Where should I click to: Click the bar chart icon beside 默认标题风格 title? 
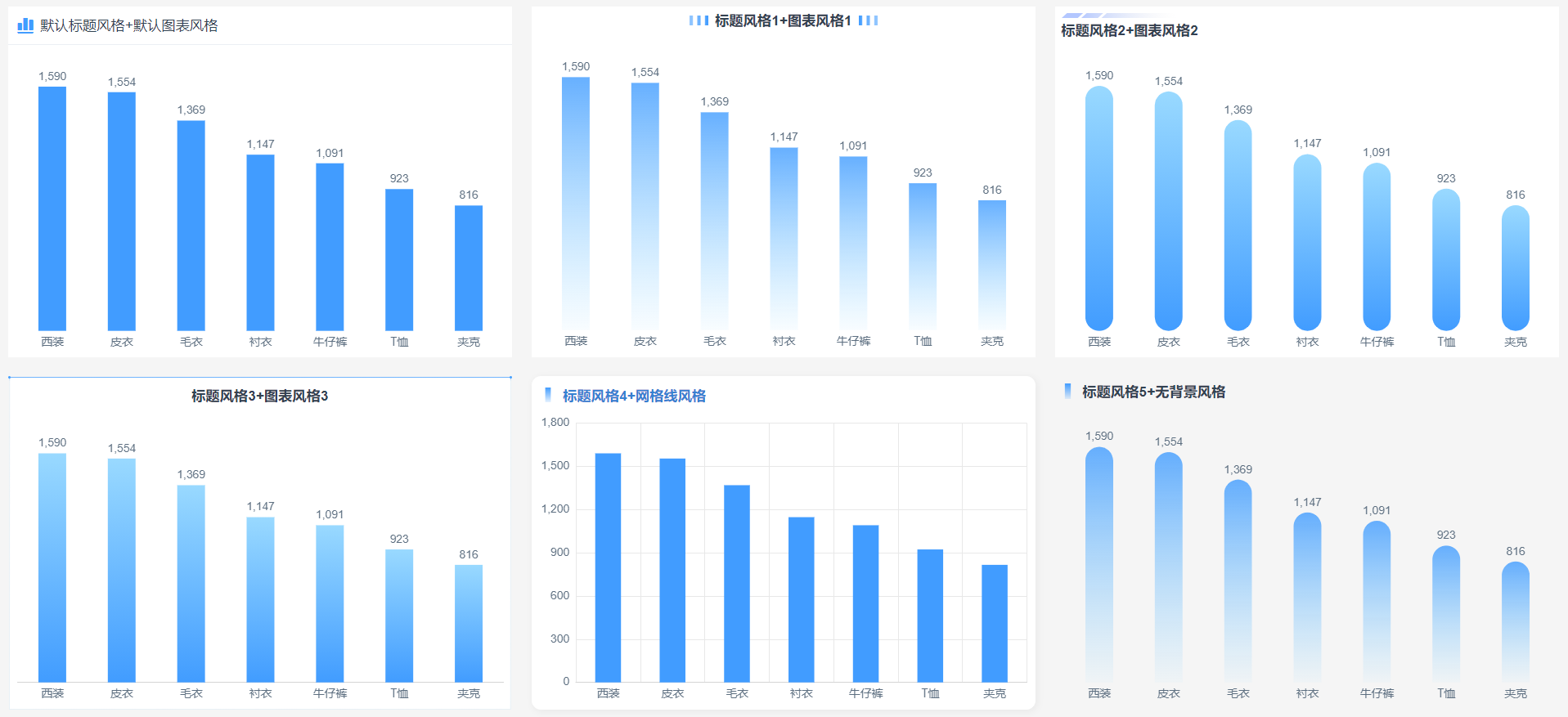pyautogui.click(x=25, y=25)
